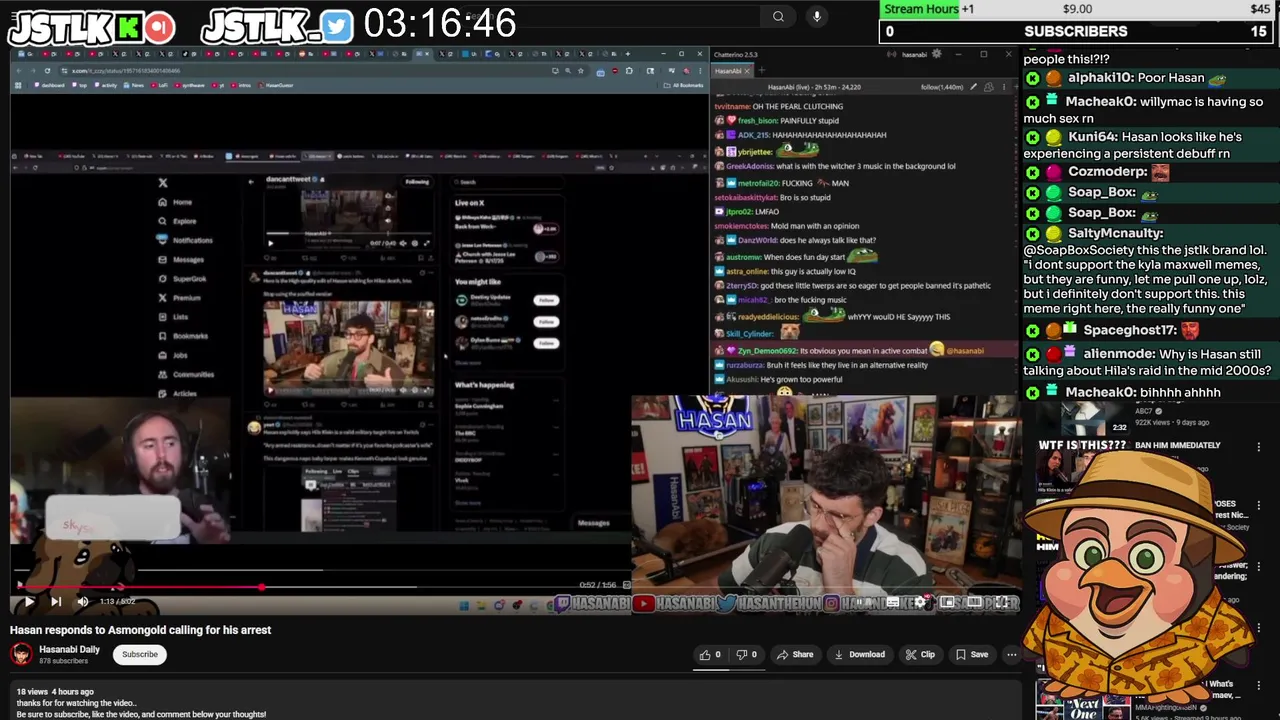
Task: Add a new Chatterino tab with plus
Action: tap(761, 71)
